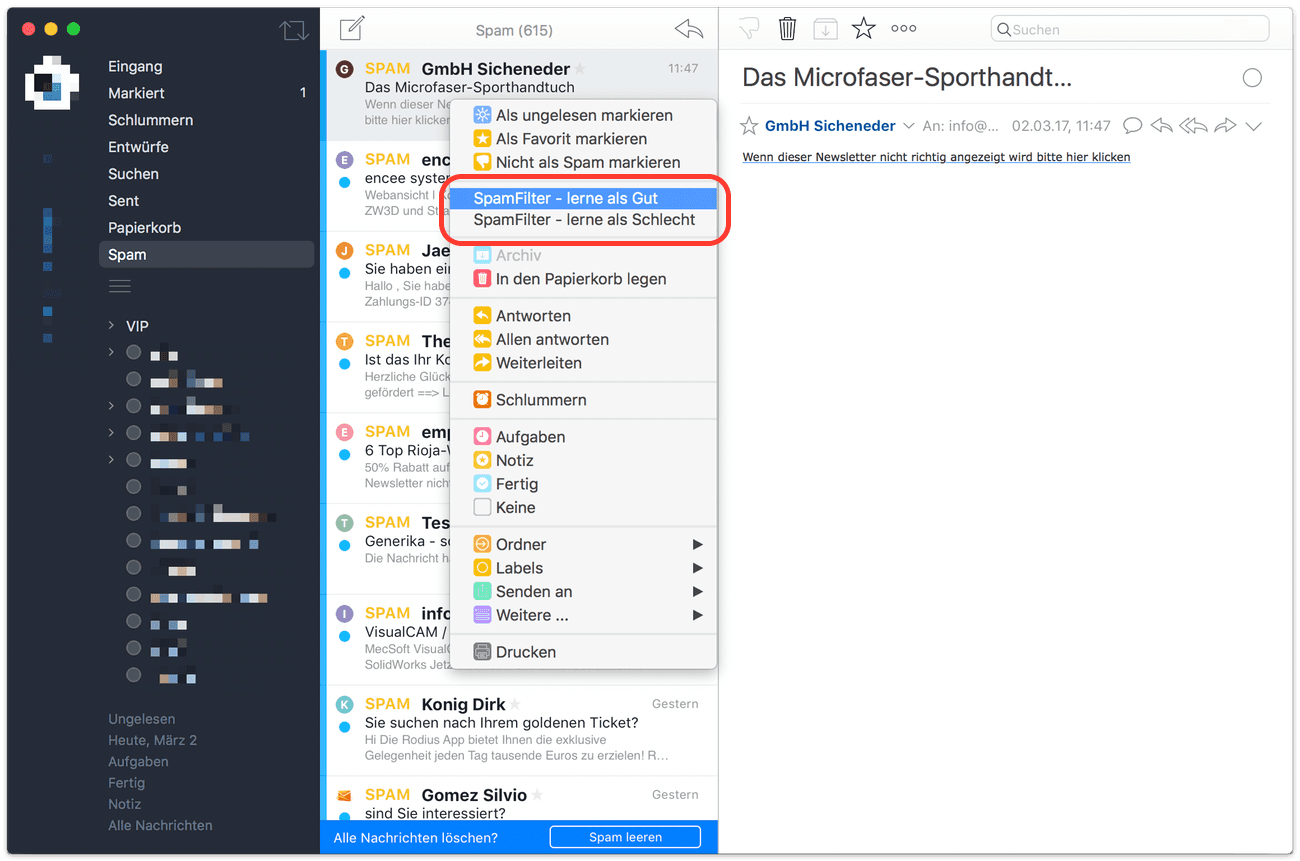Toggle the circle marker beside message subject
The height and width of the screenshot is (861, 1300).
[x=1252, y=78]
